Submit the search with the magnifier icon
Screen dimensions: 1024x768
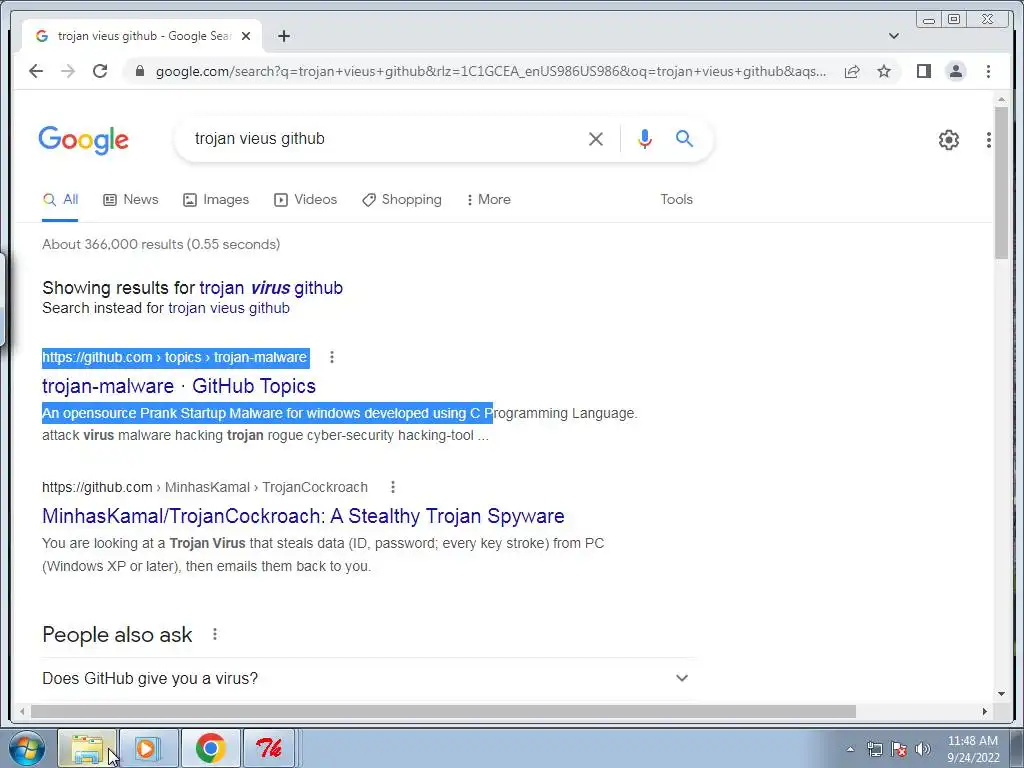tap(684, 138)
